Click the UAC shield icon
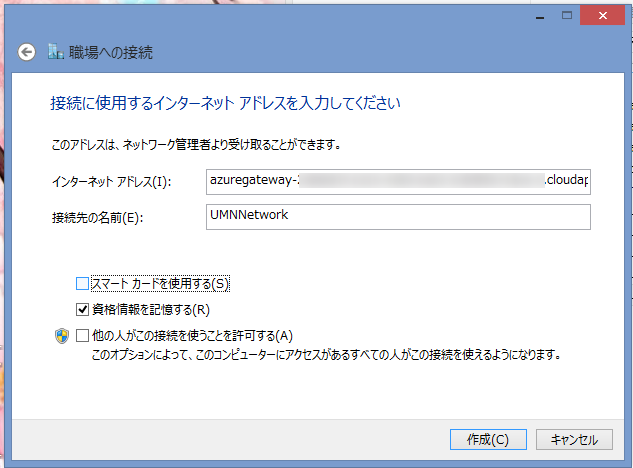This screenshot has width=633, height=468. pos(62,336)
